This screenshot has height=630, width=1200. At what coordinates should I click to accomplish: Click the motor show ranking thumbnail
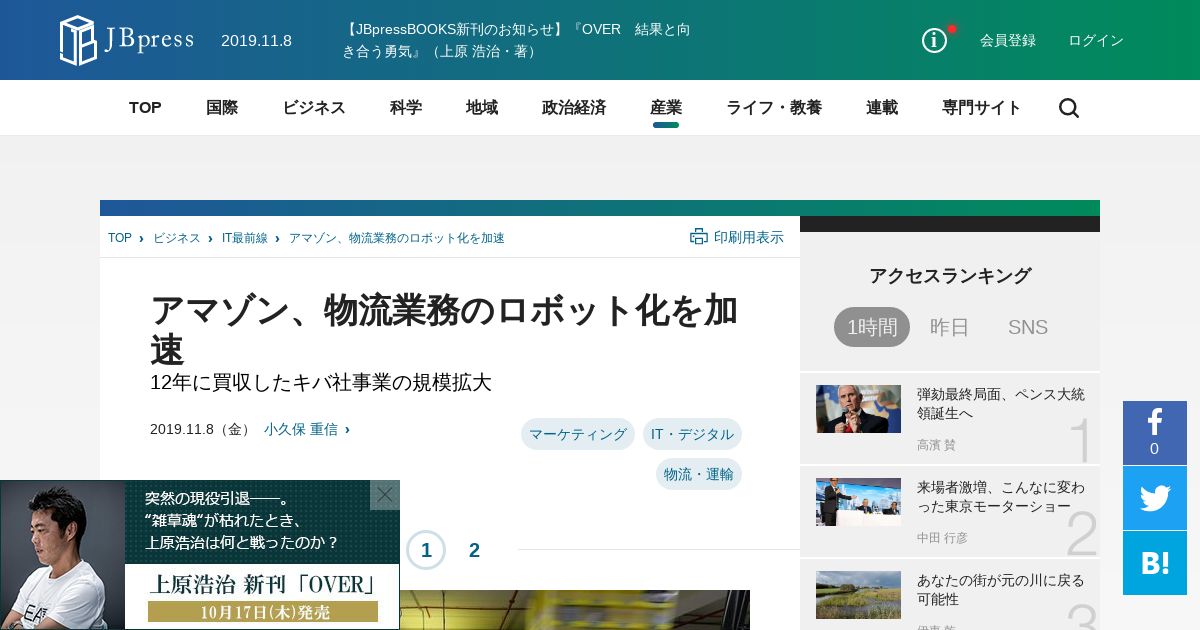858,502
